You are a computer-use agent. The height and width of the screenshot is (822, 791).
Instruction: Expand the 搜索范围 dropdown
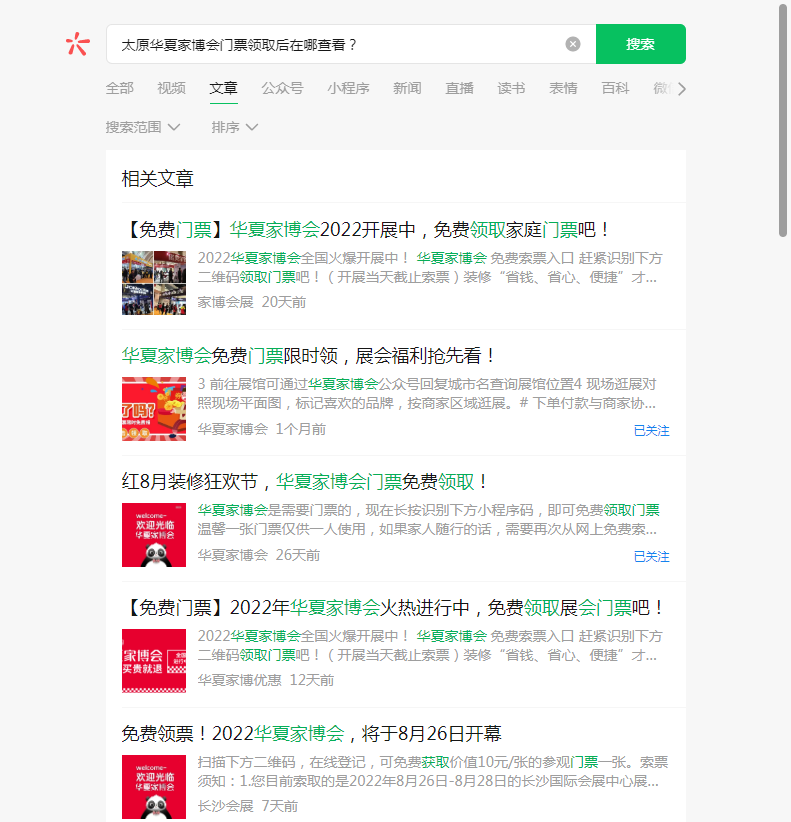click(x=143, y=127)
